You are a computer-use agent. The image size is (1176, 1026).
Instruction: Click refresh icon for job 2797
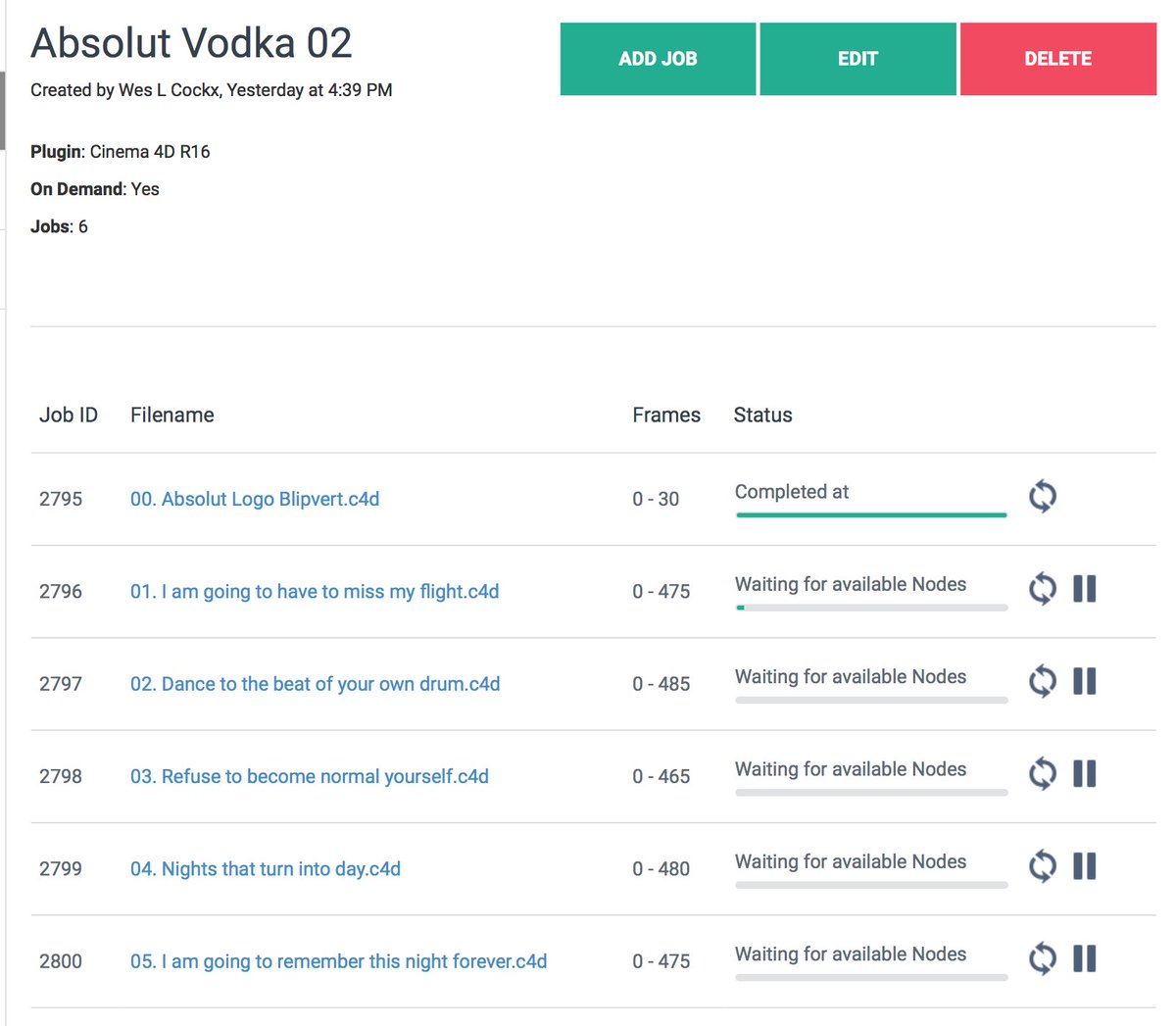pos(1043,681)
